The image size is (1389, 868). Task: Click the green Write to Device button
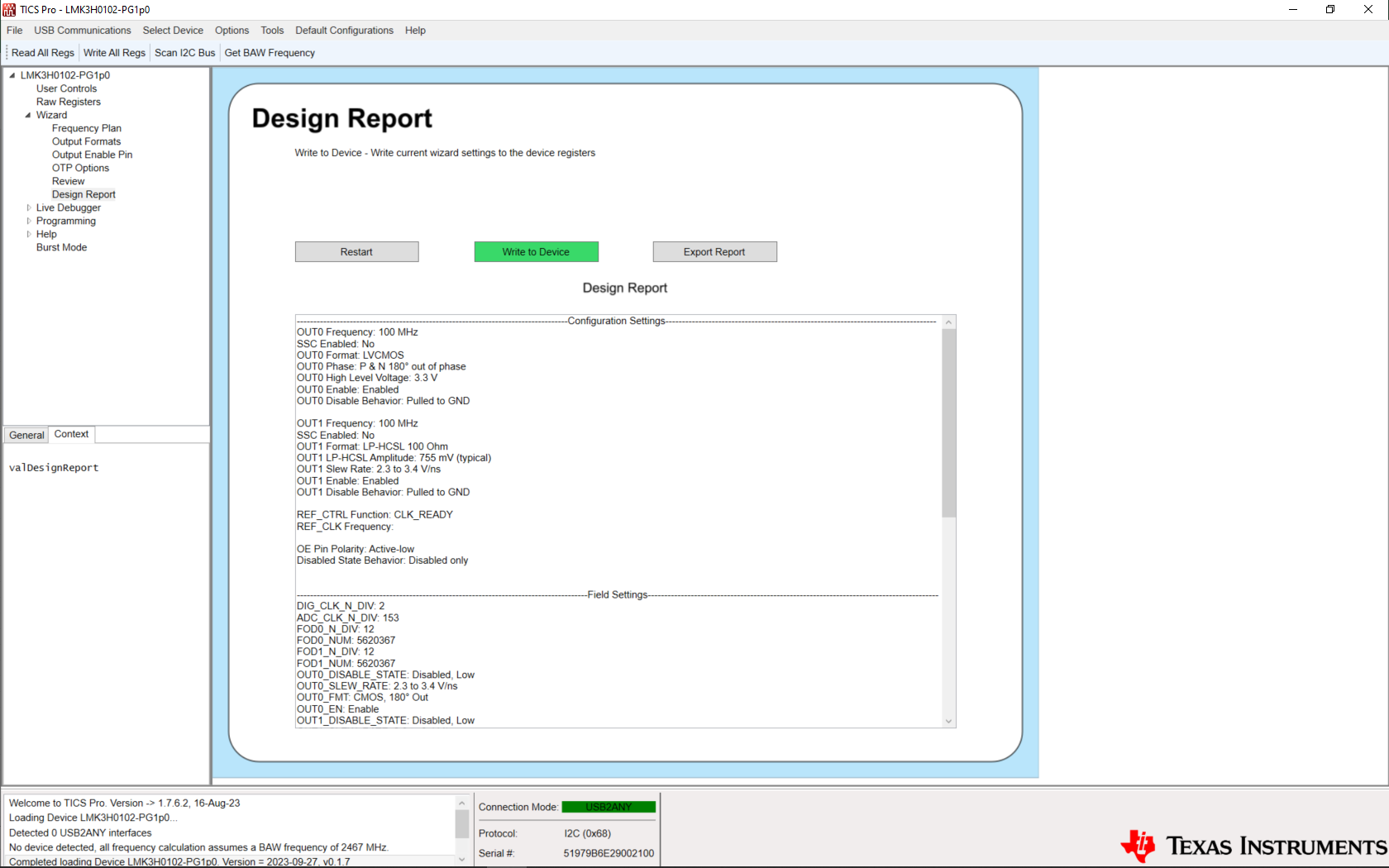point(536,252)
